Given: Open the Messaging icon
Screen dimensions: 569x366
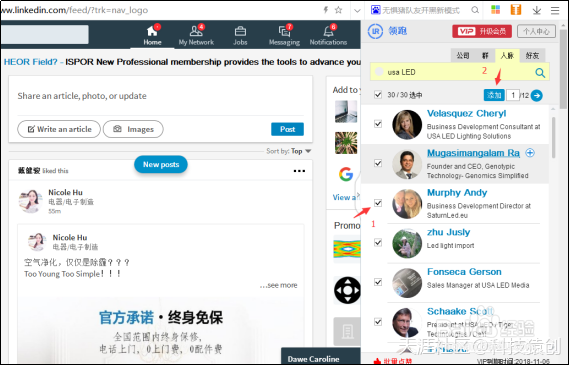Looking at the screenshot, I should pyautogui.click(x=284, y=31).
